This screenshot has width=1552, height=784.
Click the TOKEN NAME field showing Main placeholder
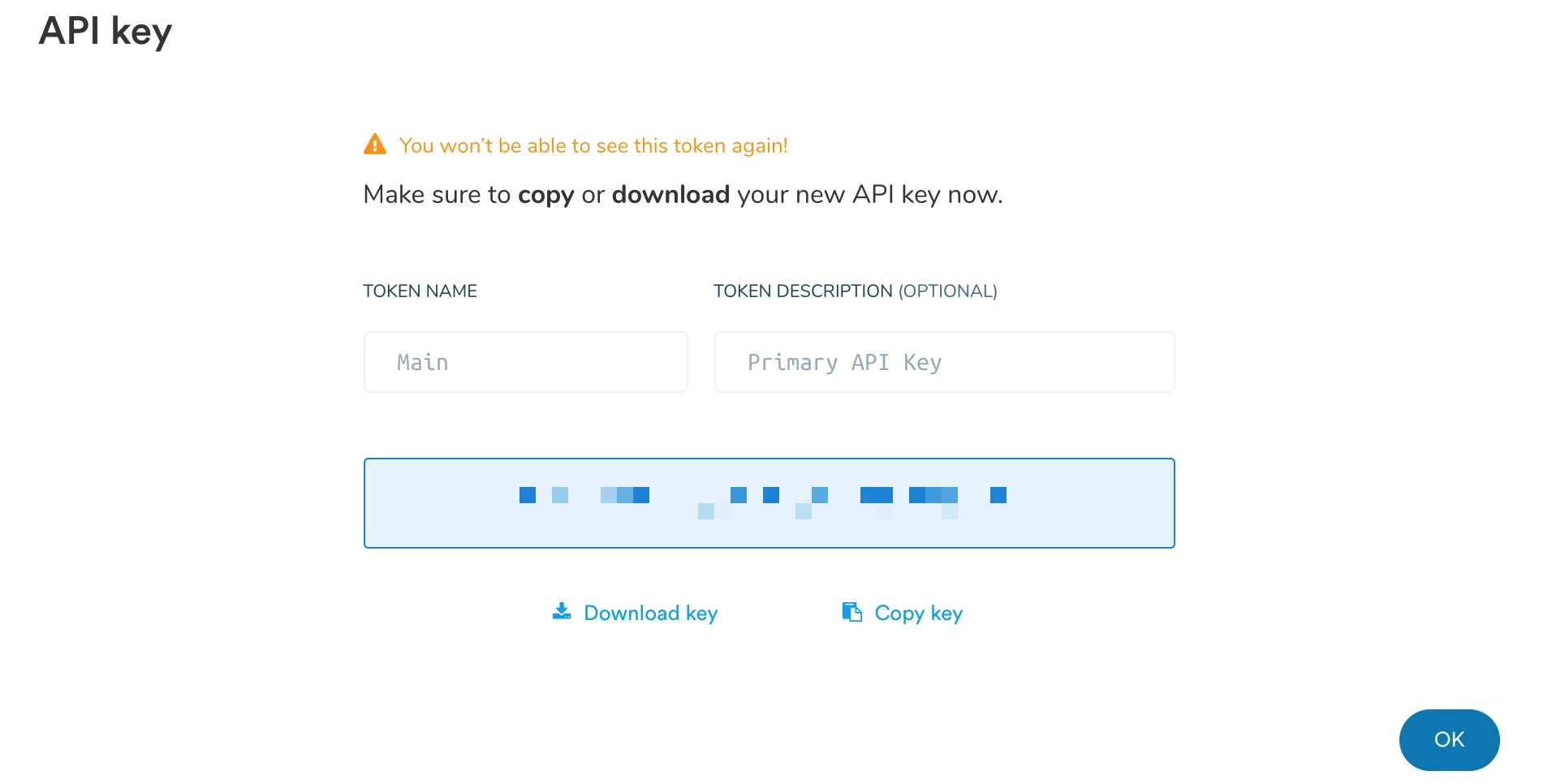pos(525,362)
